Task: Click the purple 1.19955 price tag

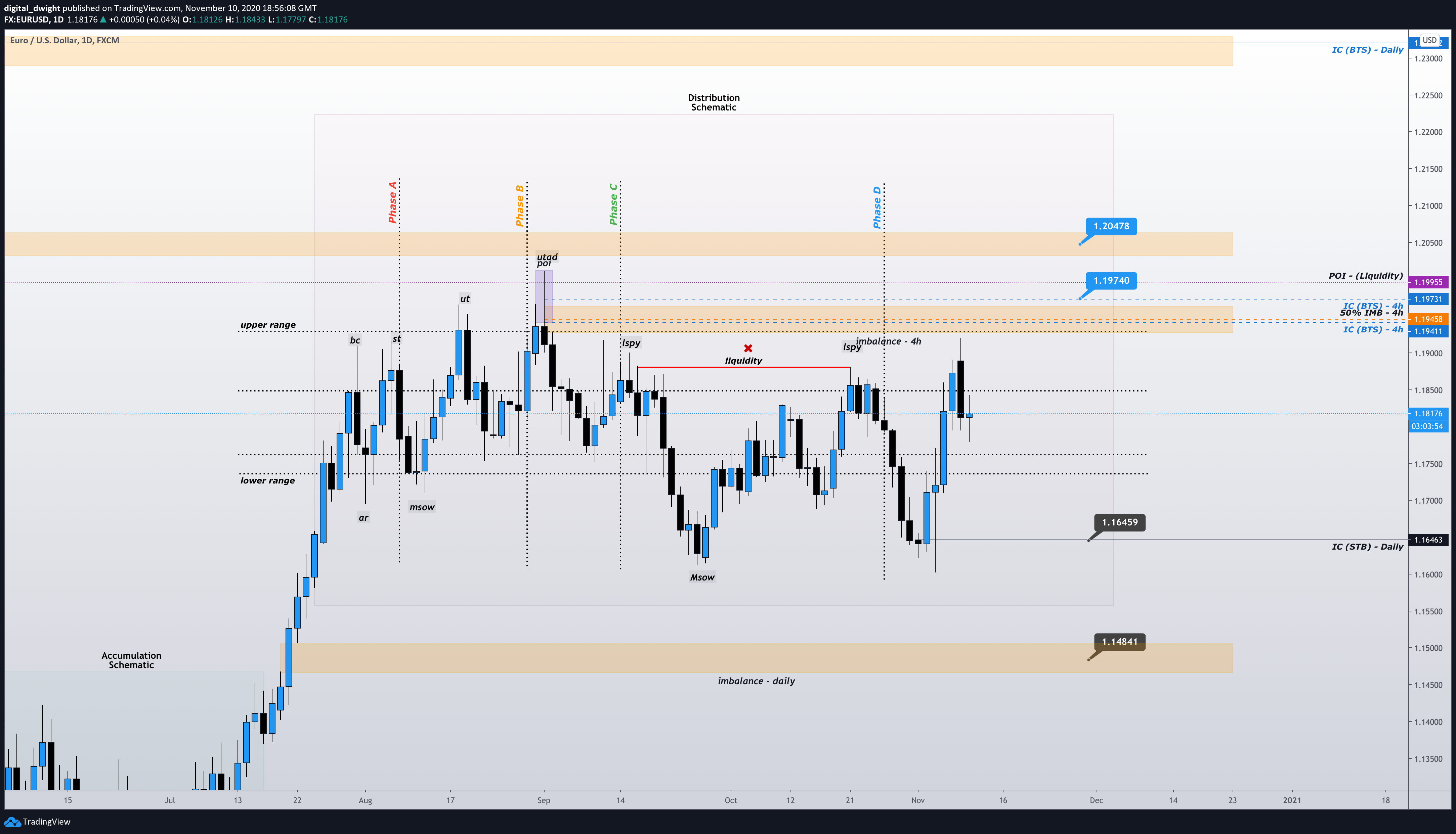Action: pos(1428,282)
